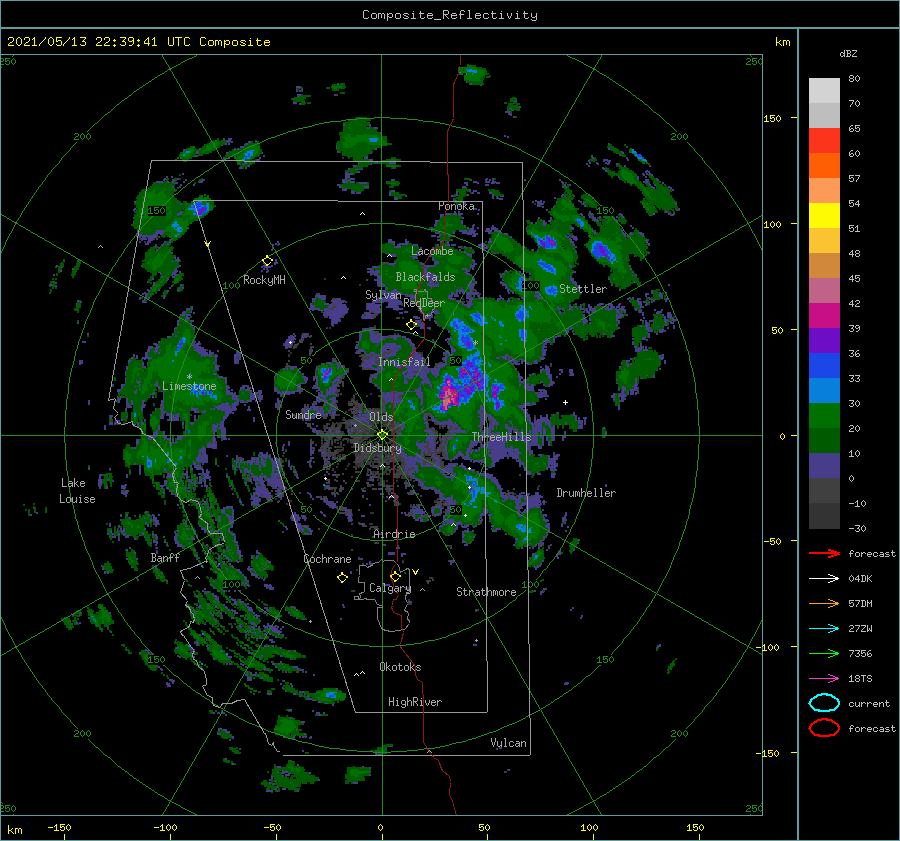Select the purple 36–39 dBZ legend swatch

(x=824, y=341)
